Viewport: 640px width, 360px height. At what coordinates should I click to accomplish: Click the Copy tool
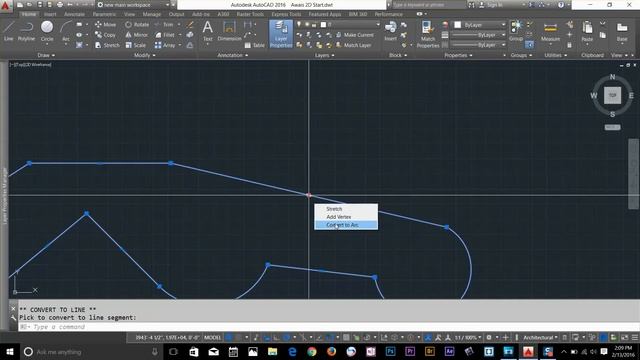pos(105,35)
